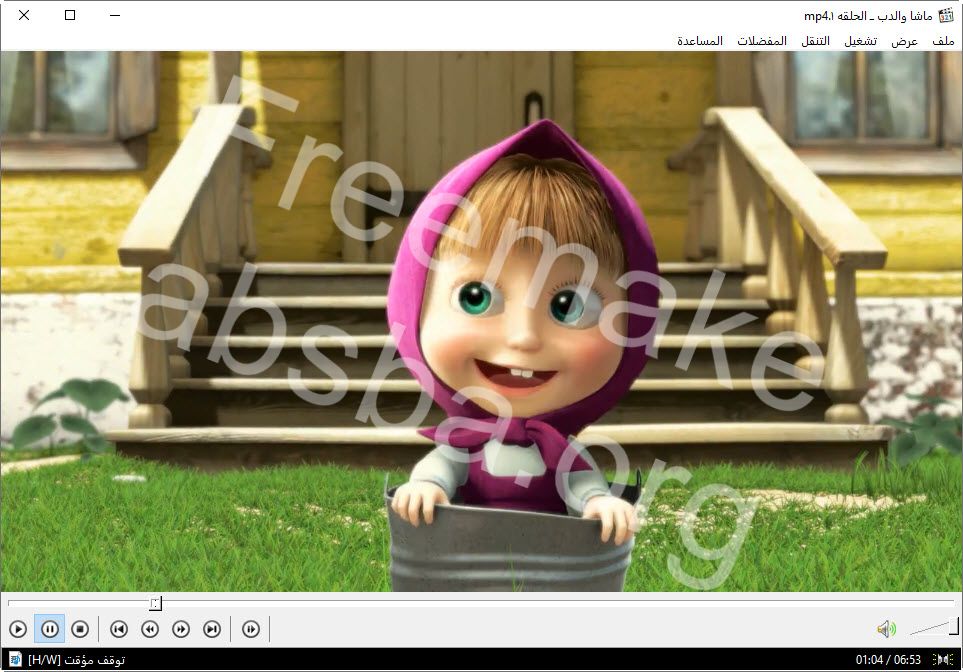Click the seek bar track ahead of thumb

558,603
